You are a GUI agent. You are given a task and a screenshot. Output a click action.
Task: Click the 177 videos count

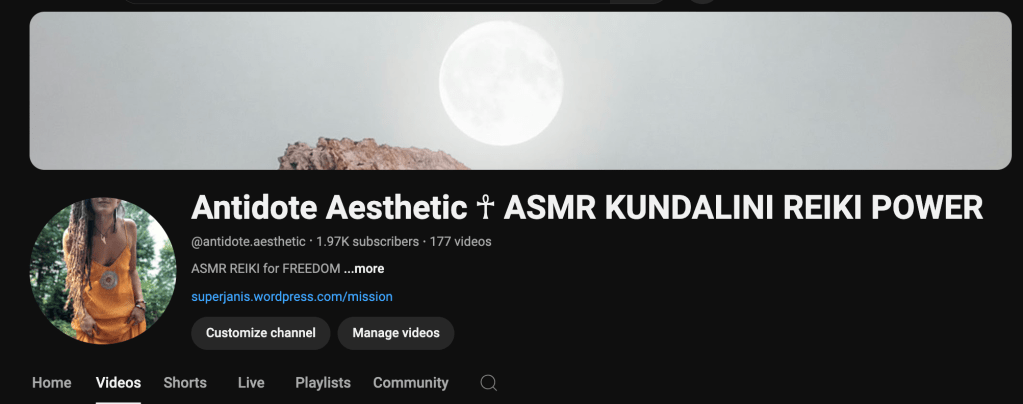coord(461,241)
